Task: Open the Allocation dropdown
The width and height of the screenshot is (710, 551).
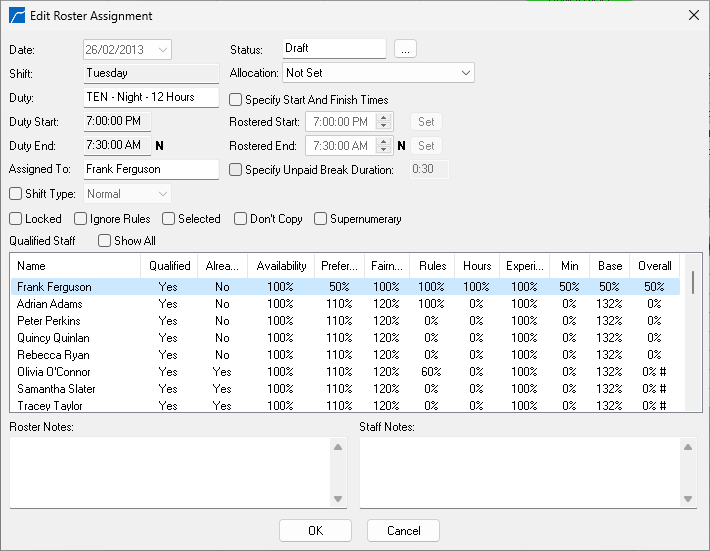Action: [465, 73]
